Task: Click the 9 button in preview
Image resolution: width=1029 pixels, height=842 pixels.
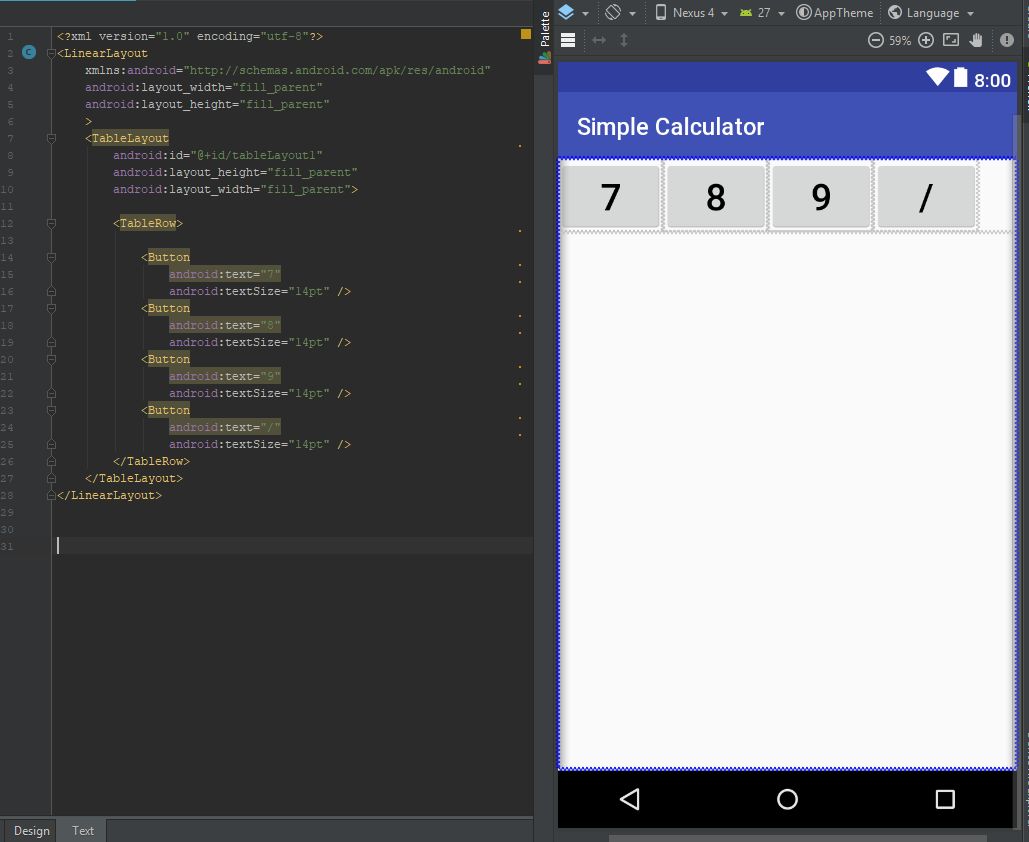Action: [x=821, y=196]
